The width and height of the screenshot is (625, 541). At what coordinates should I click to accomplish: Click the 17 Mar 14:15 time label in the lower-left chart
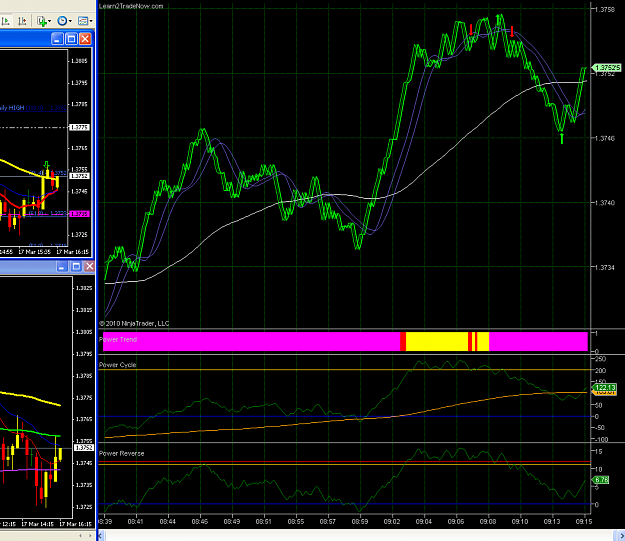coord(37,524)
